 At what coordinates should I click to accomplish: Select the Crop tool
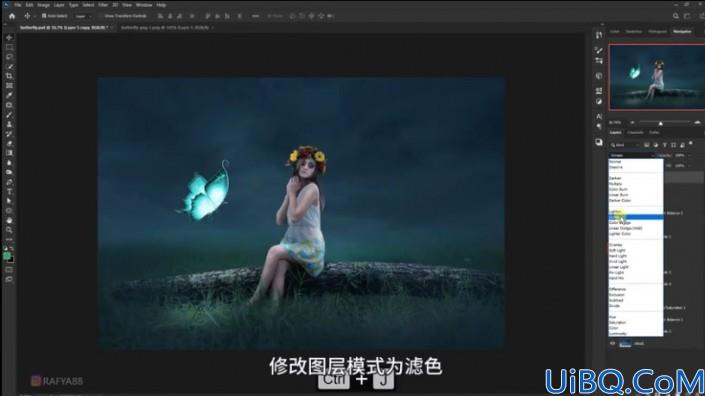click(9, 76)
